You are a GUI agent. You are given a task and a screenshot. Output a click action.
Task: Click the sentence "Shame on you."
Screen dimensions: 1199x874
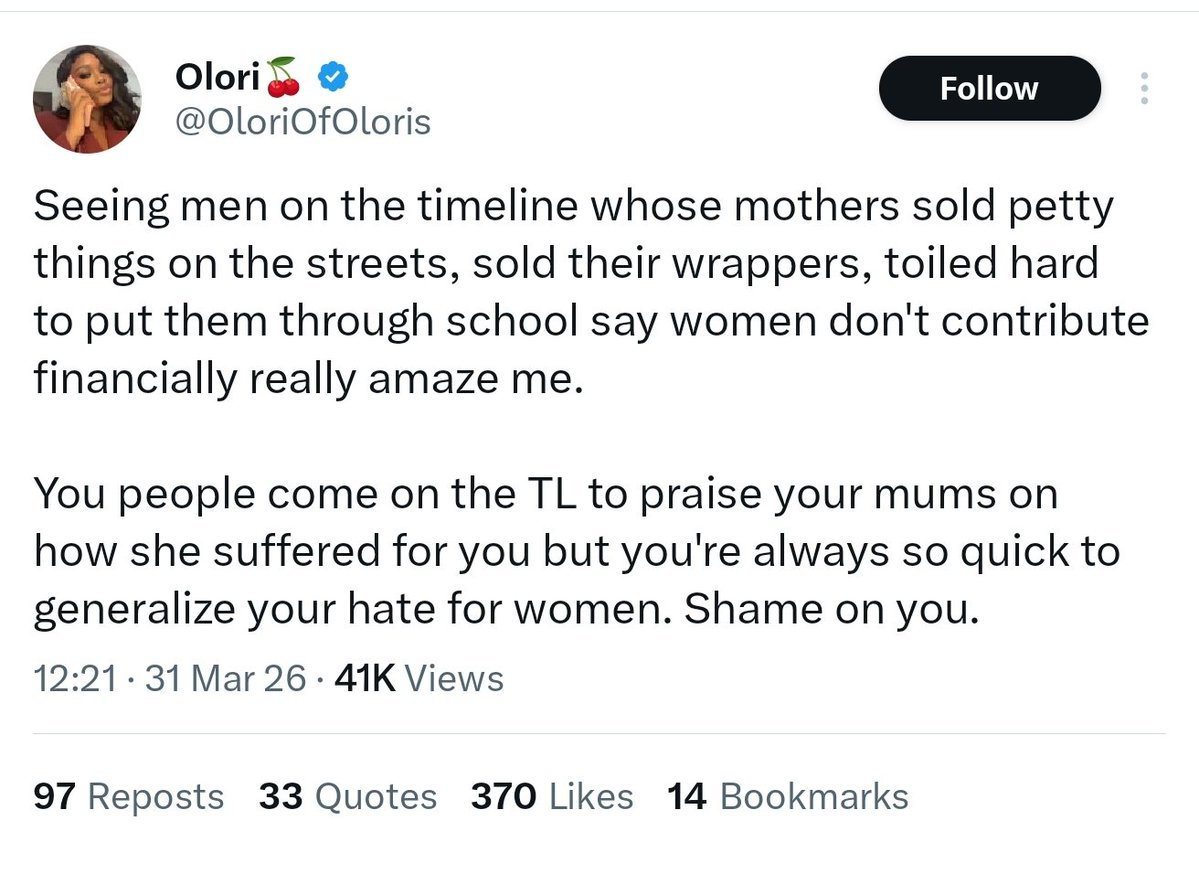(829, 610)
